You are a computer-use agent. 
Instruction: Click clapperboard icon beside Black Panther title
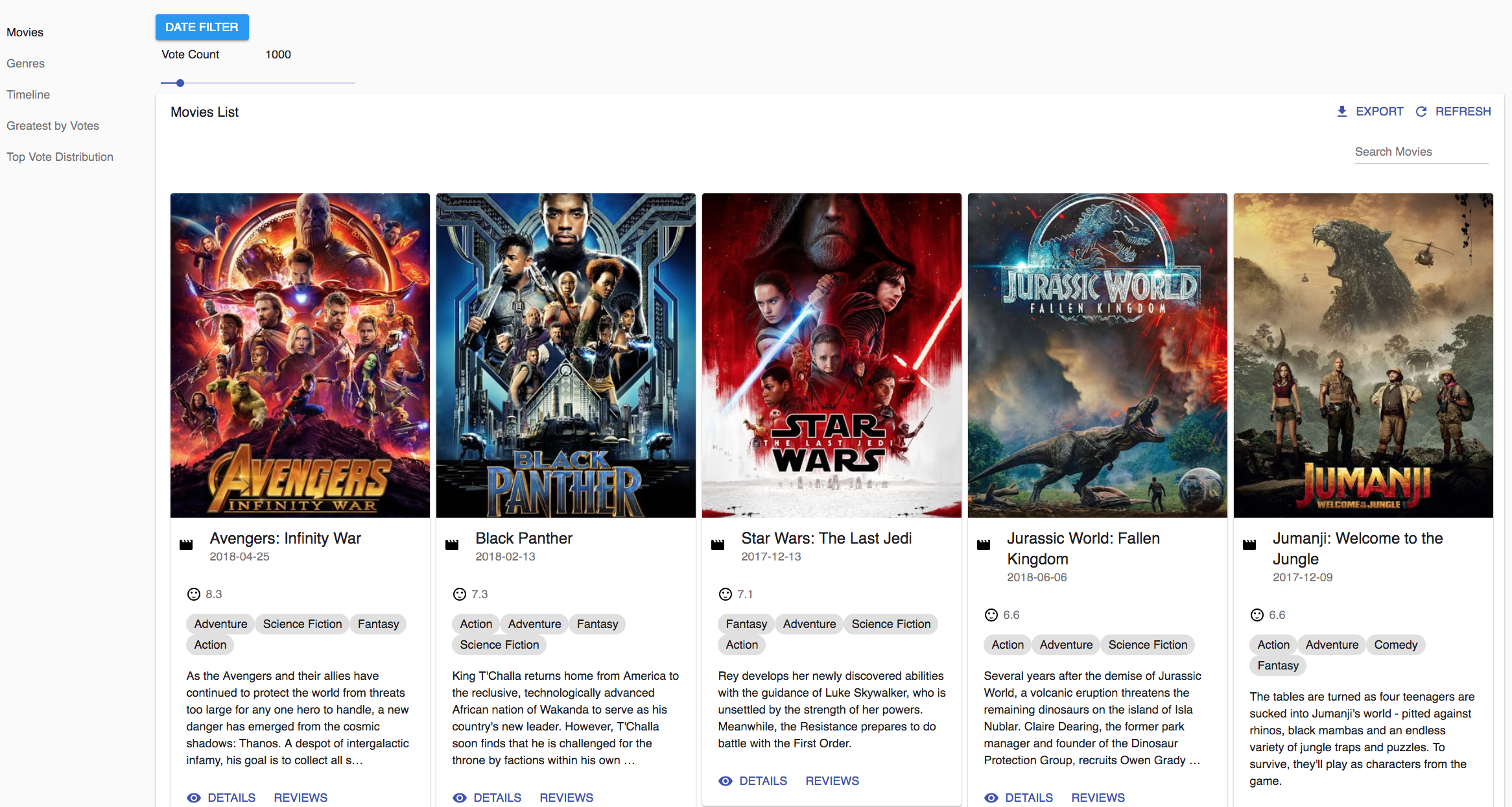click(452, 544)
